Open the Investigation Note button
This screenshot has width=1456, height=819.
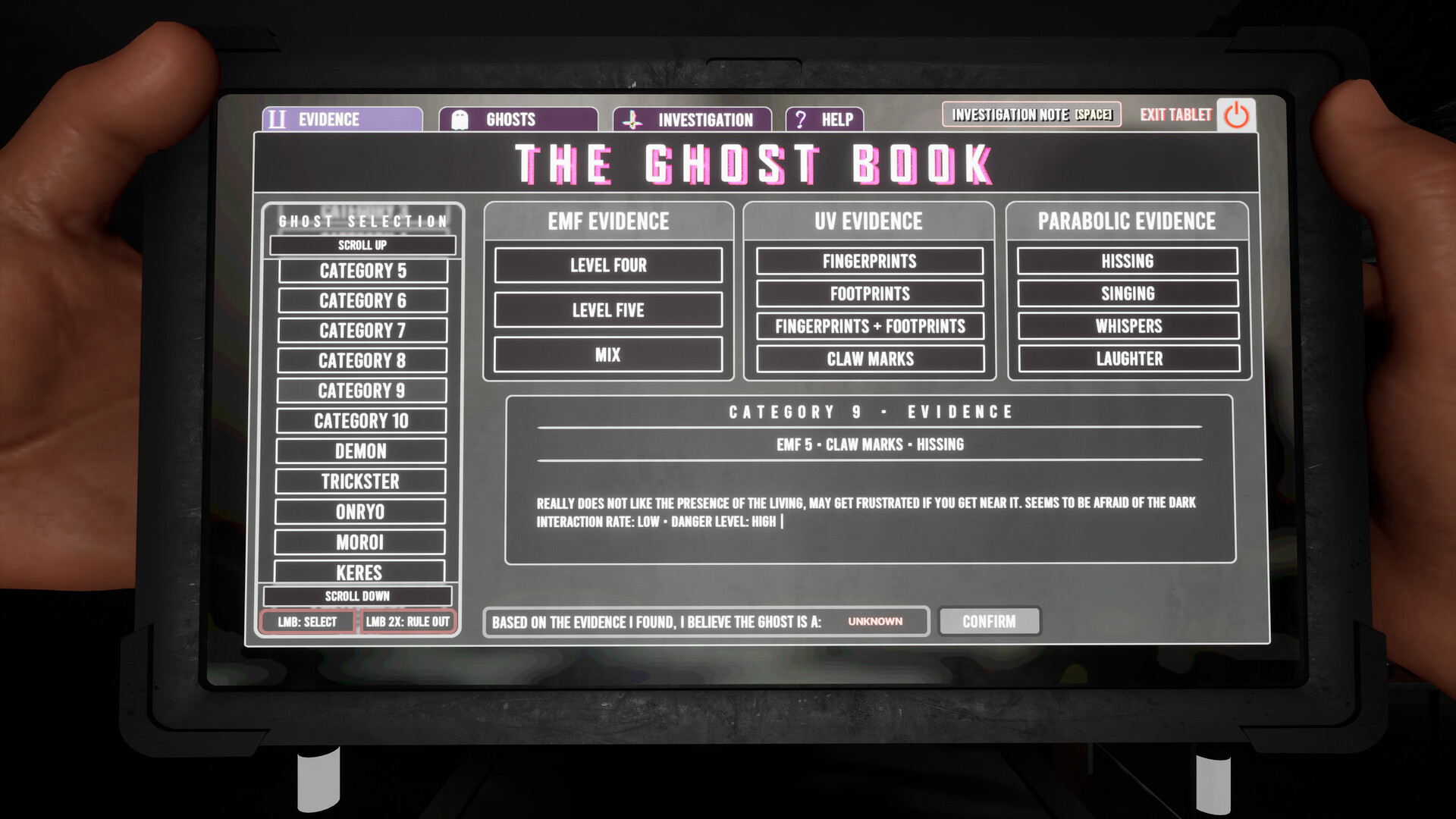1031,115
